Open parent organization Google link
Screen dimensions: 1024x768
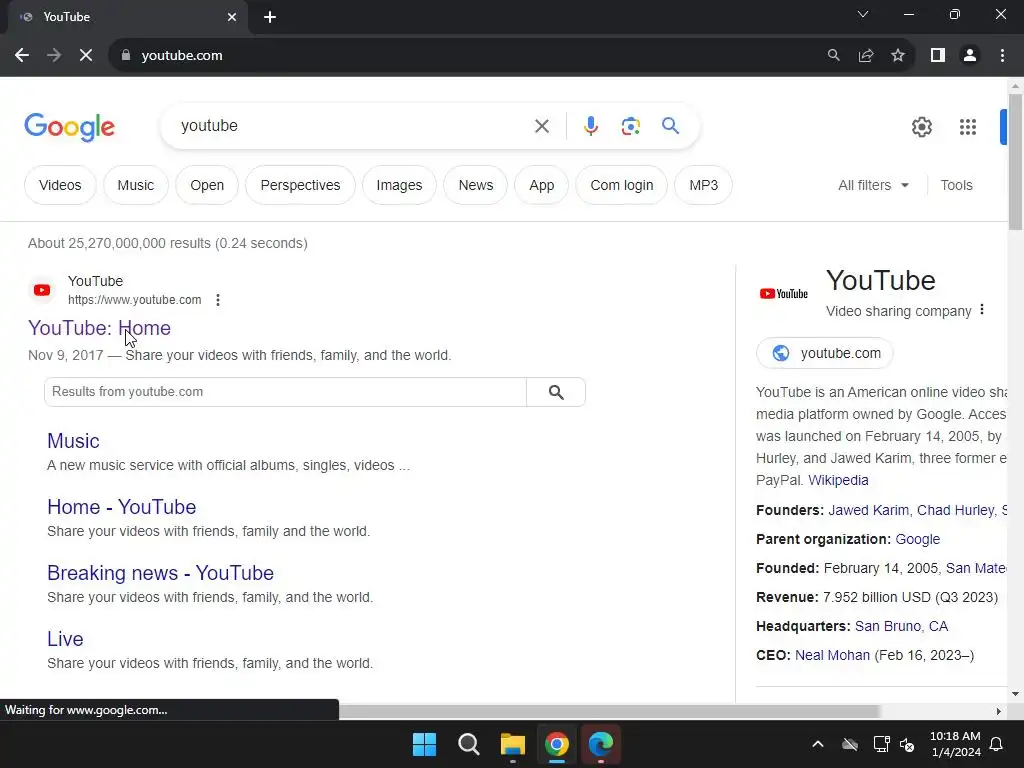tap(918, 539)
